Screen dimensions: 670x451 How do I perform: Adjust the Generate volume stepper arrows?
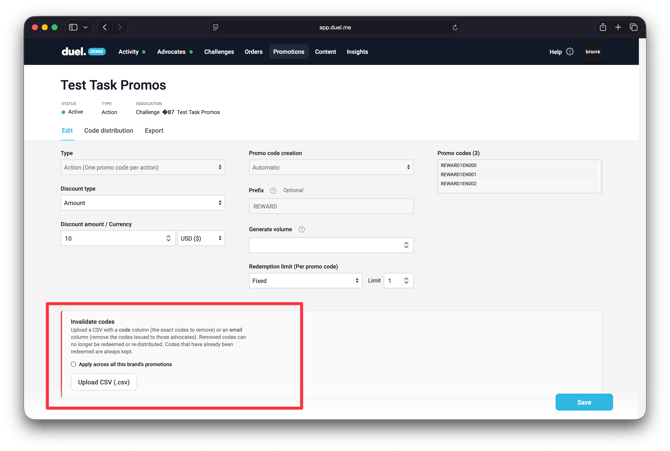(x=406, y=245)
